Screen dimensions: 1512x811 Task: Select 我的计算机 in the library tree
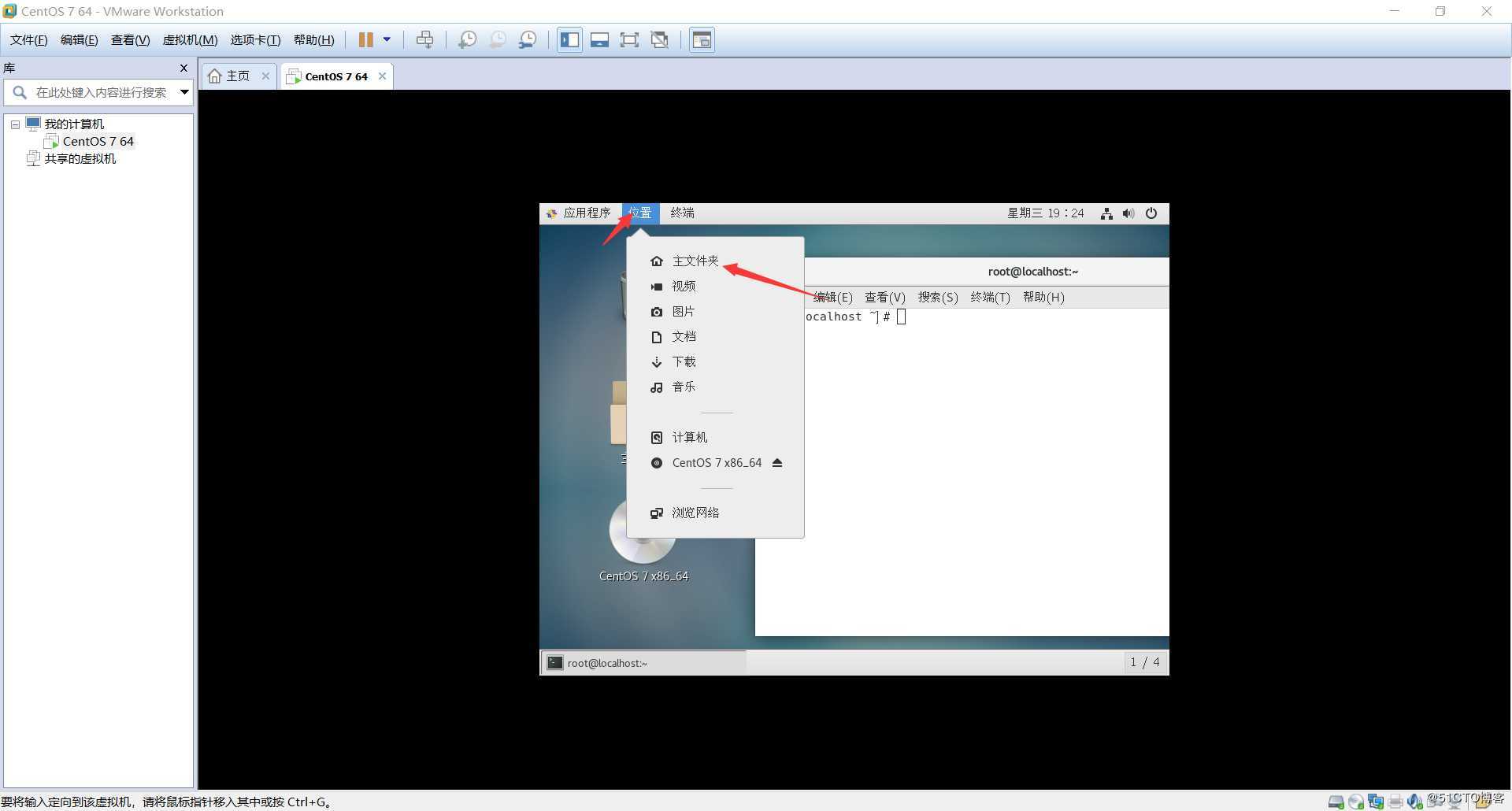click(x=74, y=124)
